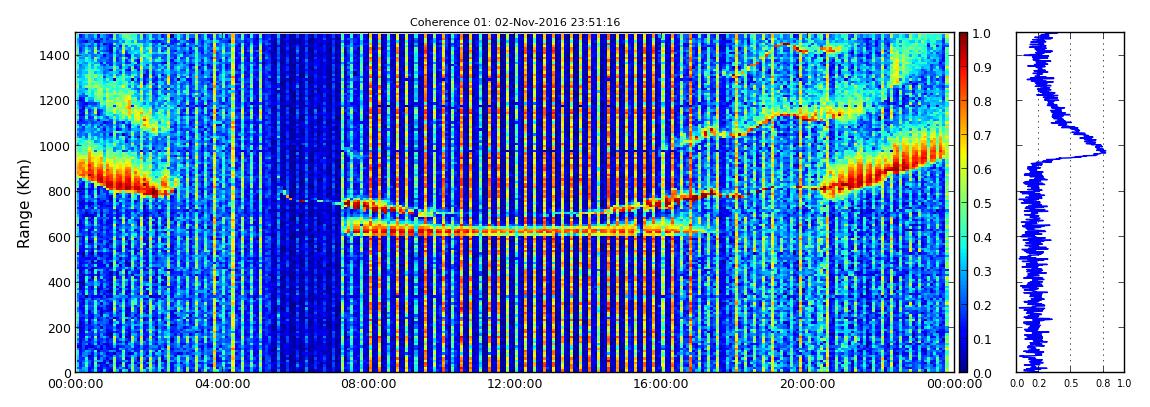
Task: Click the 1400 range tick label
Action: point(56,55)
